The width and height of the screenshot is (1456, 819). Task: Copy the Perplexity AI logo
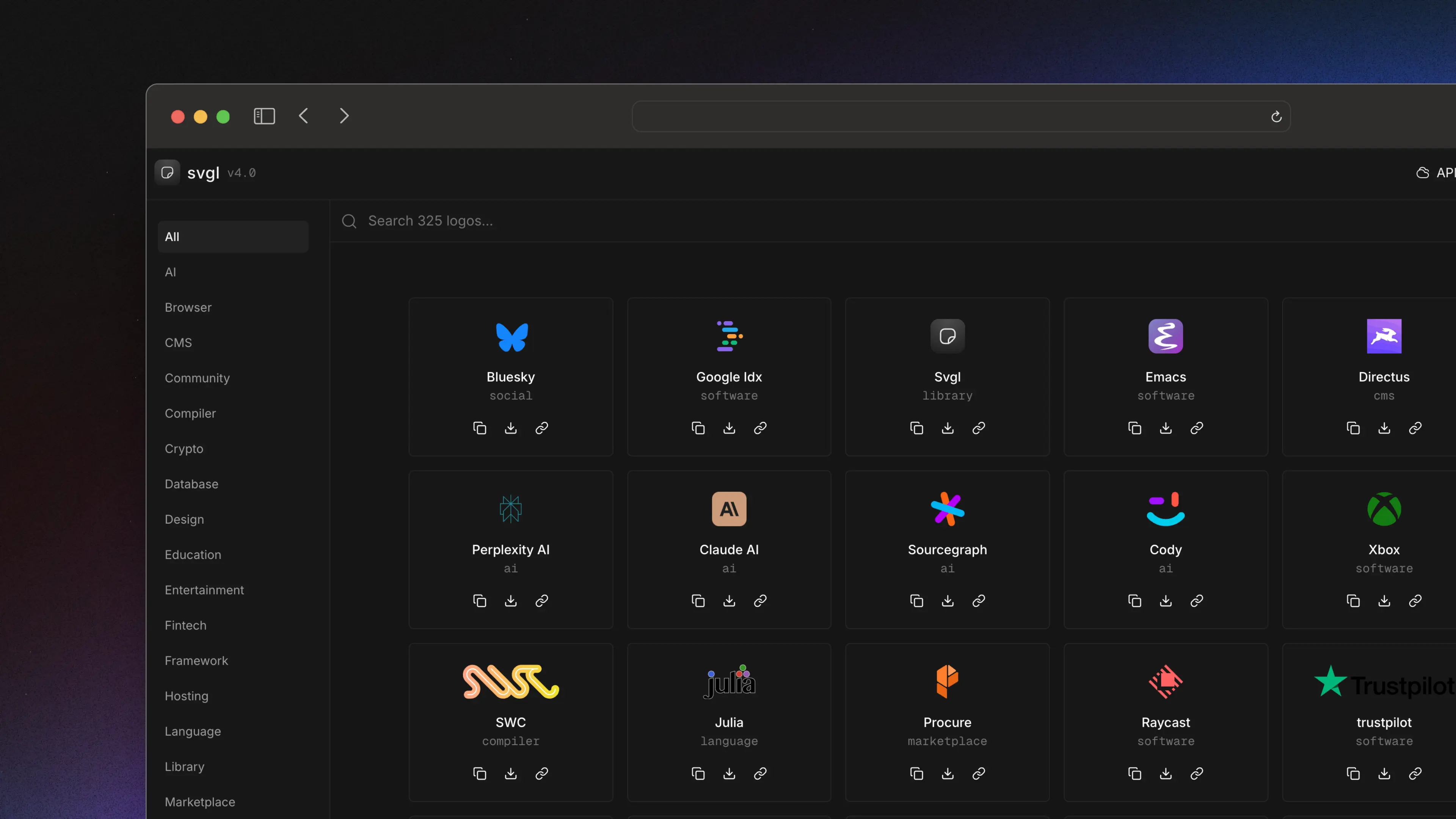point(479,600)
